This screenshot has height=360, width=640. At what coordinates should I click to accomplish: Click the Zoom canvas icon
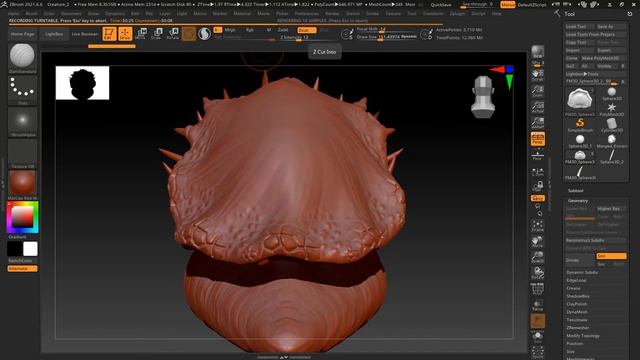coord(538,91)
